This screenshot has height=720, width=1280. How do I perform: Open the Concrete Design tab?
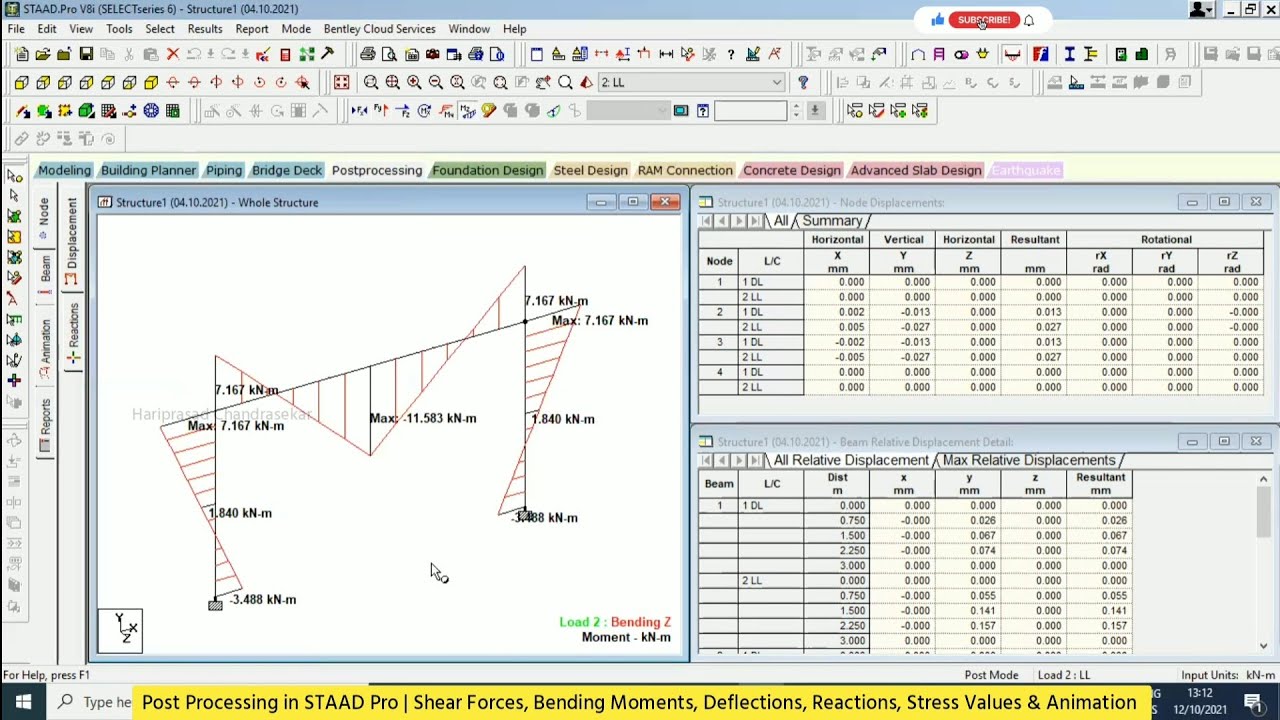point(791,170)
